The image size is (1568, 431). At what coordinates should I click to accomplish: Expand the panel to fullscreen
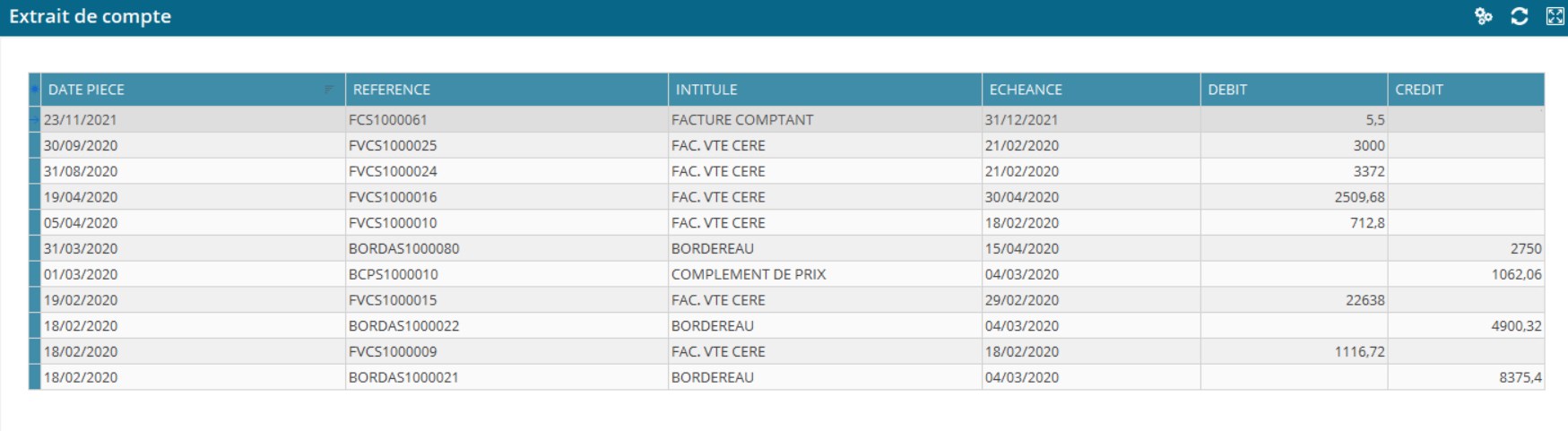[x=1555, y=16]
